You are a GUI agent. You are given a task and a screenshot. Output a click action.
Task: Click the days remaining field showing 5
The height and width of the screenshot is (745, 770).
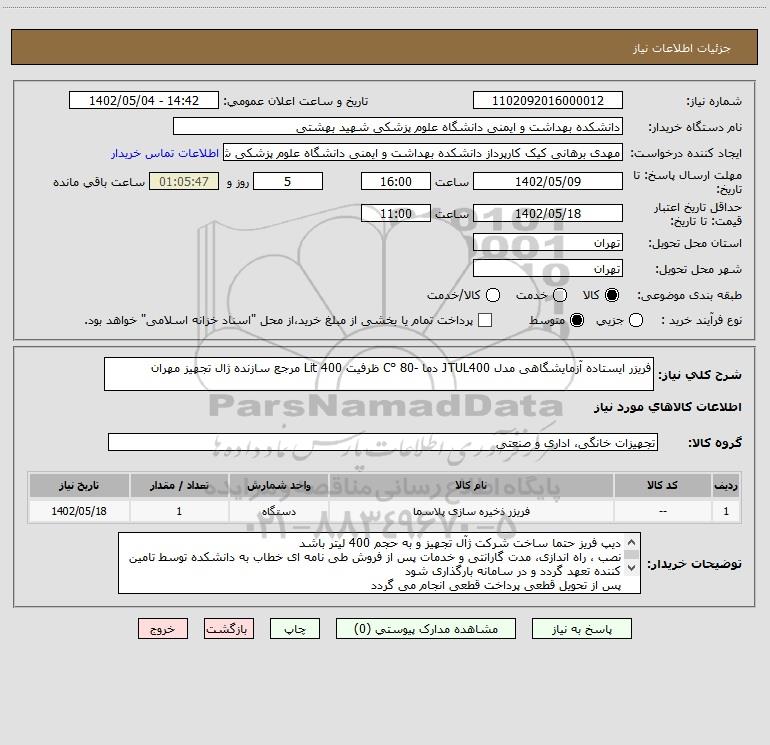(288, 181)
